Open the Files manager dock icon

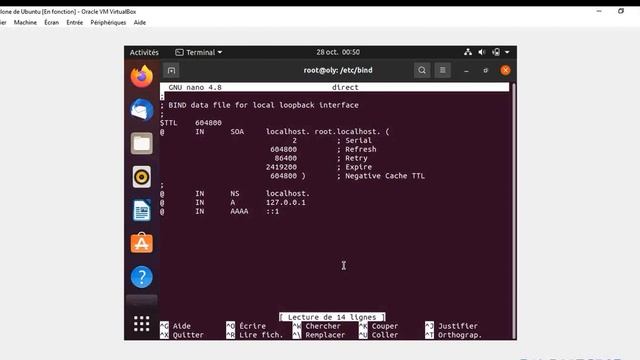(x=142, y=143)
